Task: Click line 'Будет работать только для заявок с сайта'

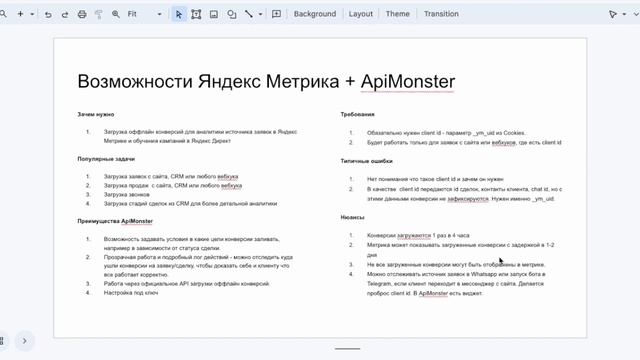Action: point(464,142)
